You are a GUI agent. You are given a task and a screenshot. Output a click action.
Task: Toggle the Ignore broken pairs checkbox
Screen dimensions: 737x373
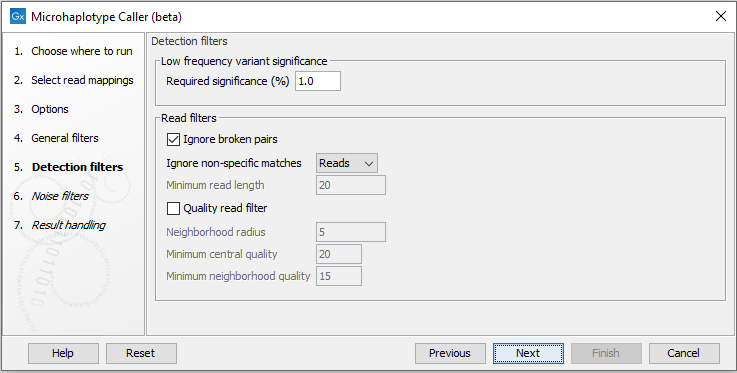click(x=173, y=140)
